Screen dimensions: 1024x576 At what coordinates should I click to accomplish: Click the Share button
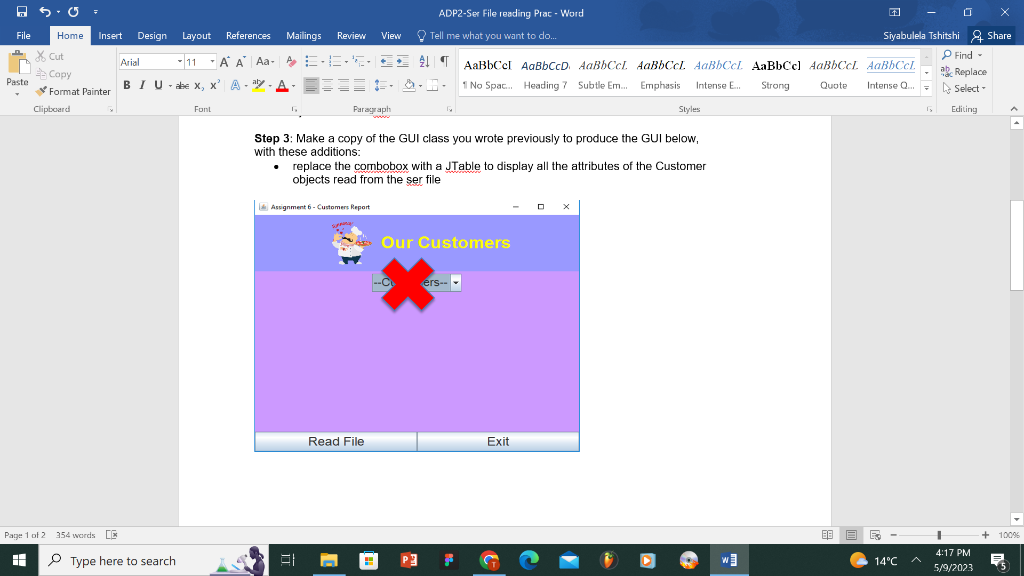point(992,36)
